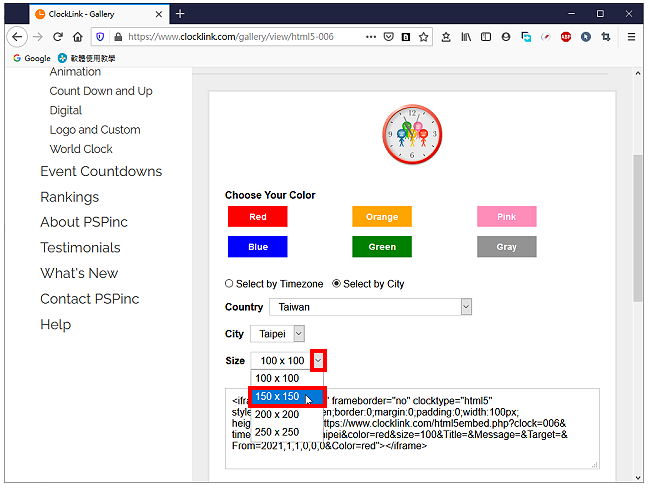
Task: Click the crop screenshot extension icon
Action: 606,37
